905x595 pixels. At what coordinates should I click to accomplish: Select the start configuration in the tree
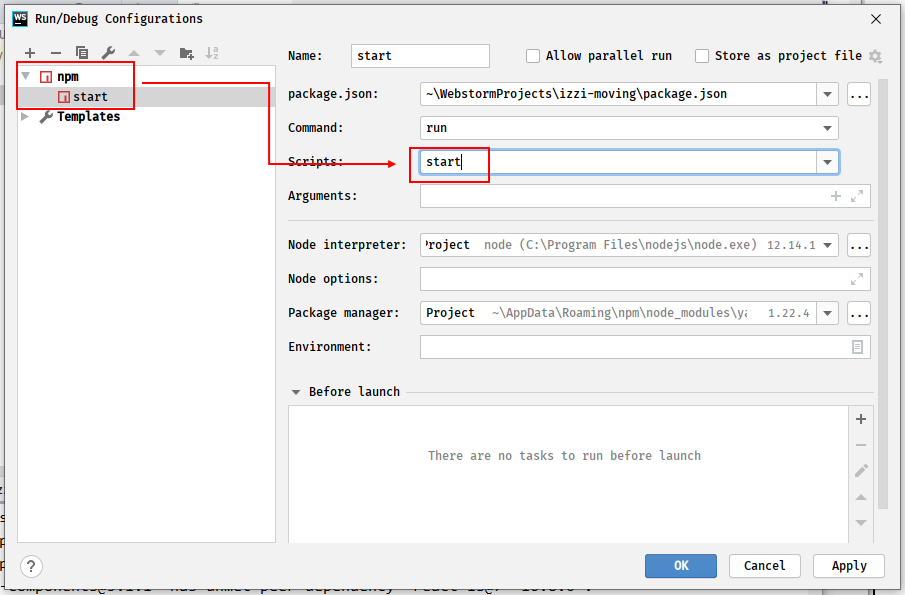click(x=146, y=97)
